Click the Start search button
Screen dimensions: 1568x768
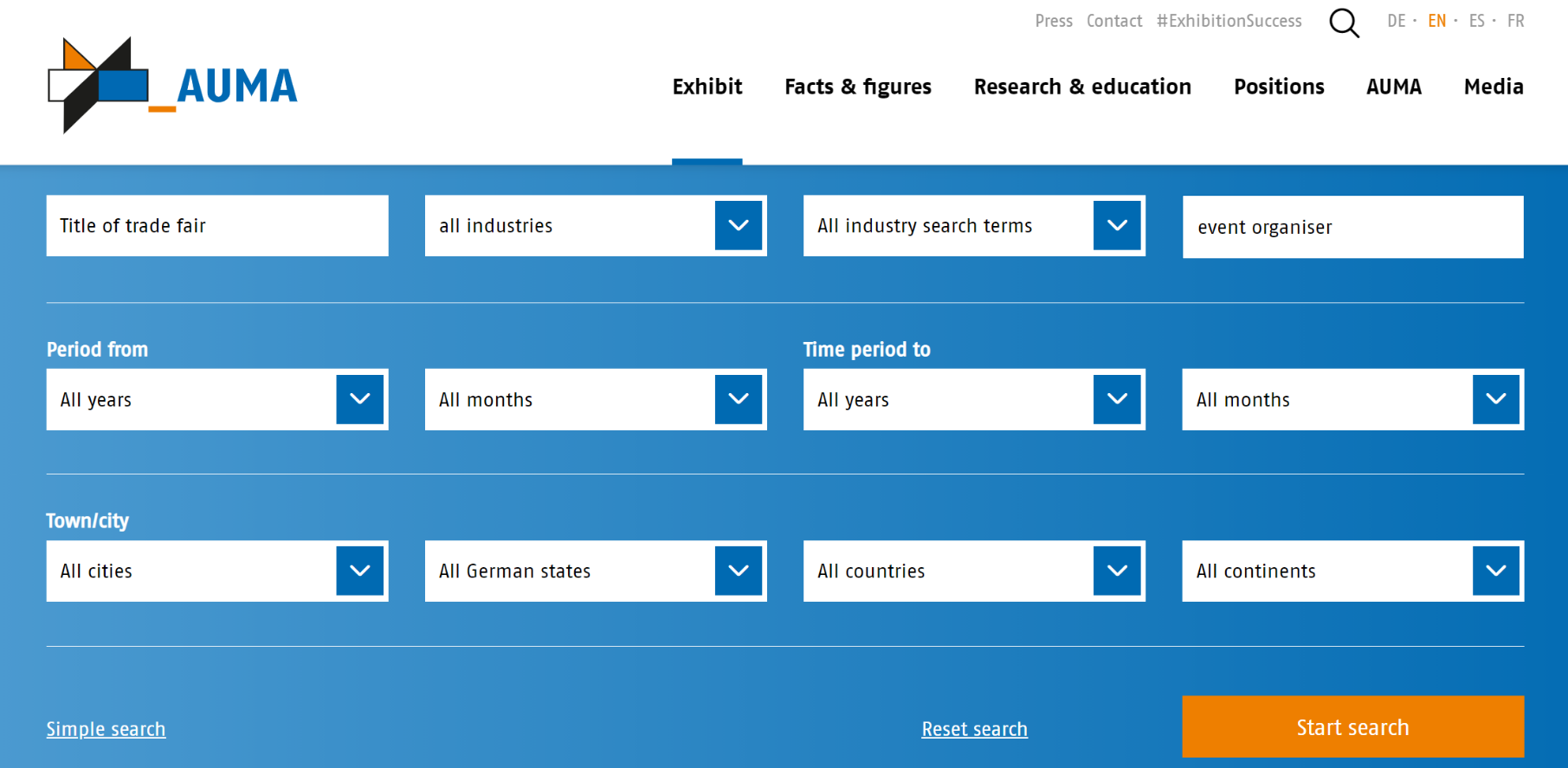[1353, 726]
